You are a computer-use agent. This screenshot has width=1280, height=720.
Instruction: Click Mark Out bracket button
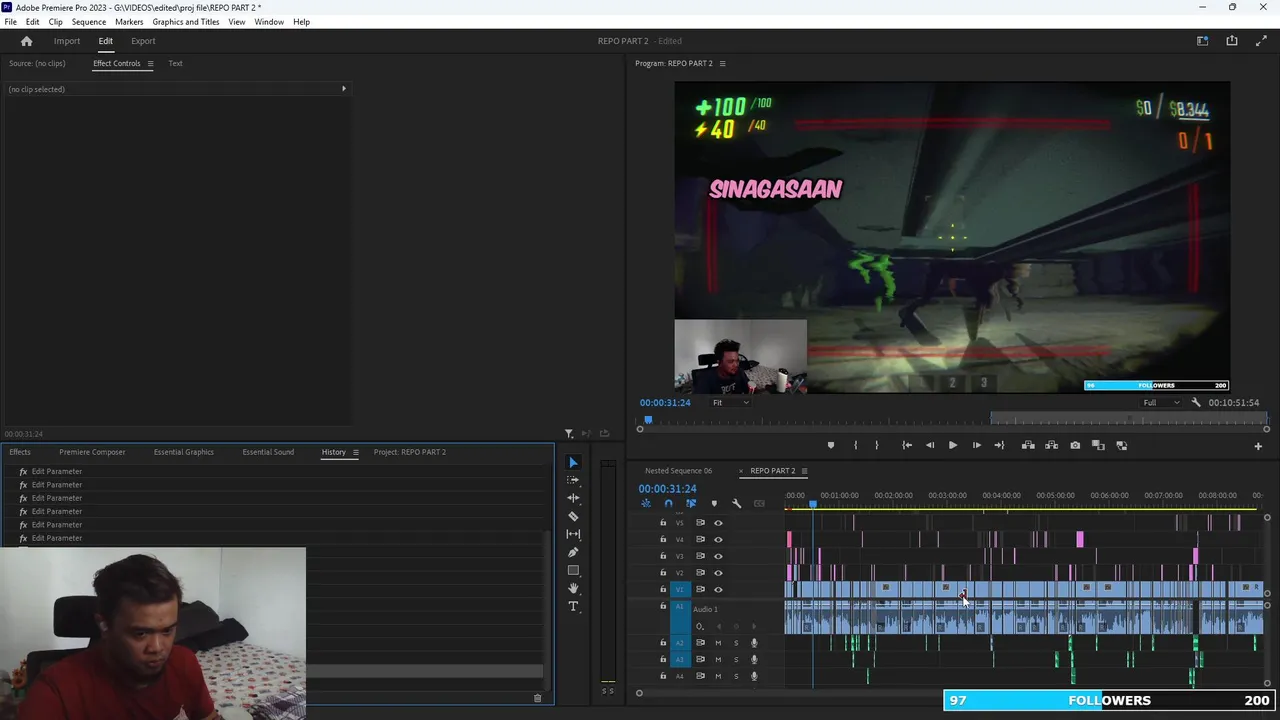point(877,445)
